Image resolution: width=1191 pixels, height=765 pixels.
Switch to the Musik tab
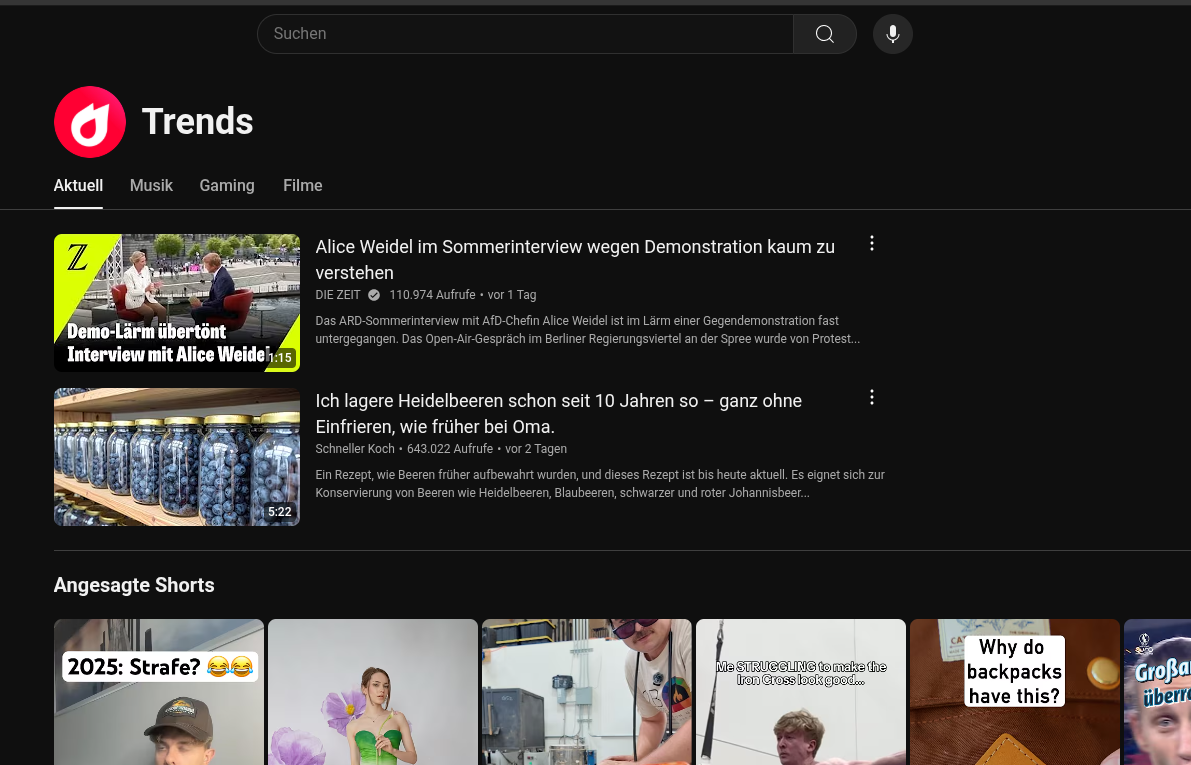[x=151, y=185]
